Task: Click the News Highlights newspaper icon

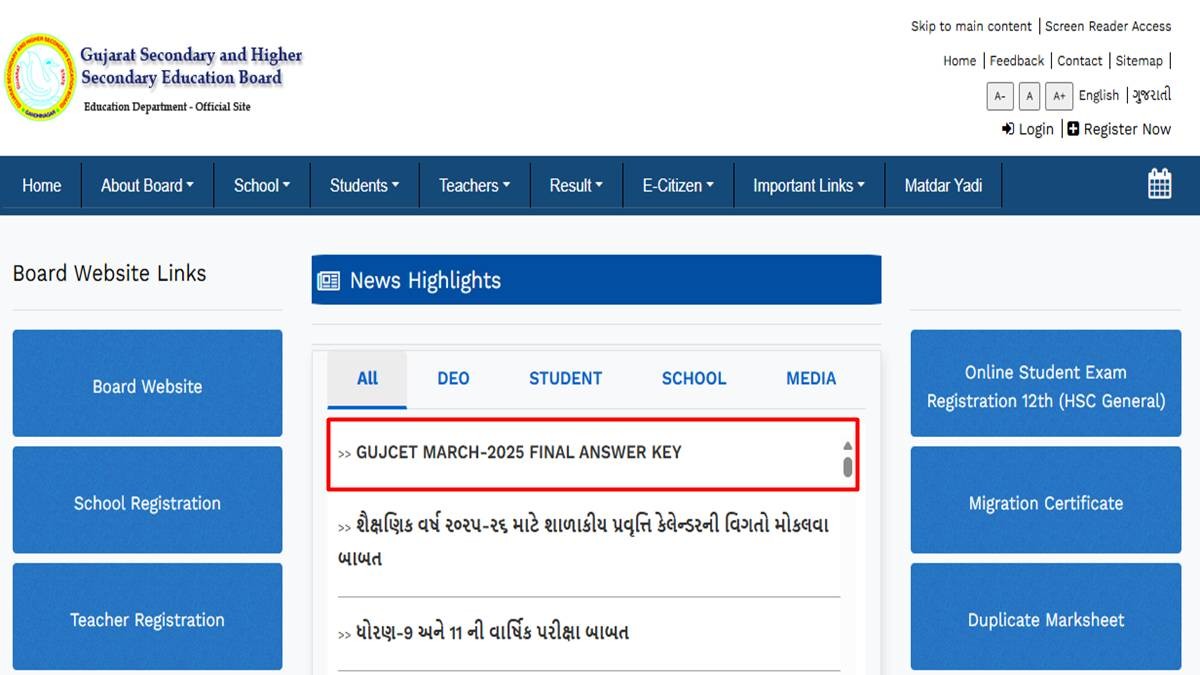Action: 328,281
